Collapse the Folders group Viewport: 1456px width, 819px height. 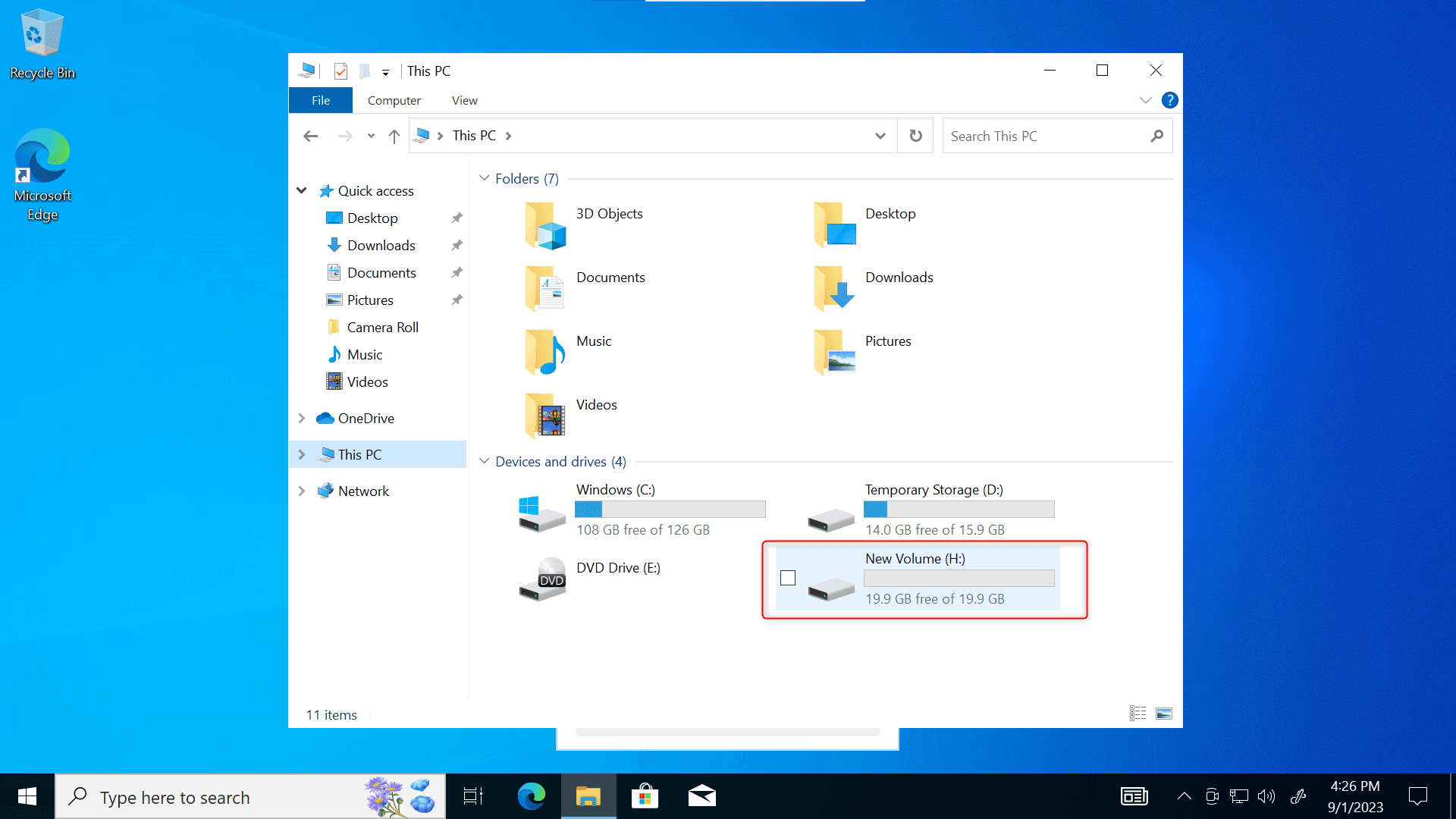click(485, 178)
